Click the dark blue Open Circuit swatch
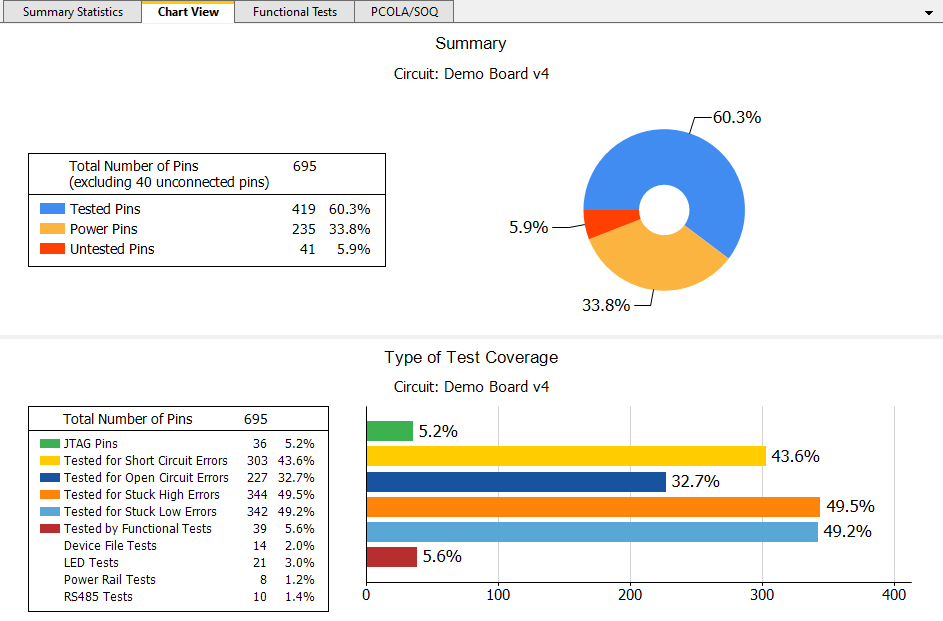This screenshot has height=621, width=943. click(50, 477)
